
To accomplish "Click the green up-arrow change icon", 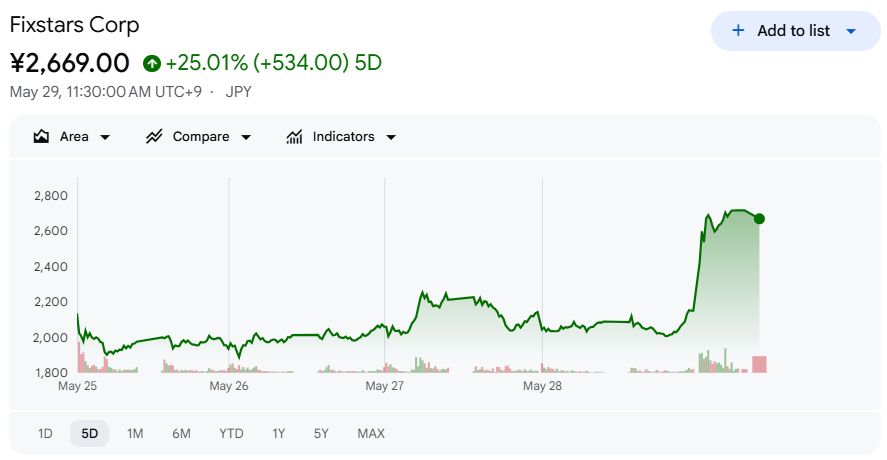I will 152,63.
